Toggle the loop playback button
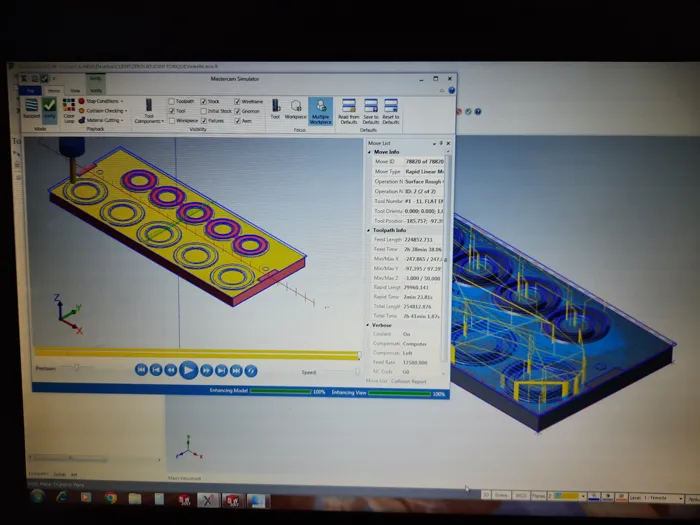 251,371
